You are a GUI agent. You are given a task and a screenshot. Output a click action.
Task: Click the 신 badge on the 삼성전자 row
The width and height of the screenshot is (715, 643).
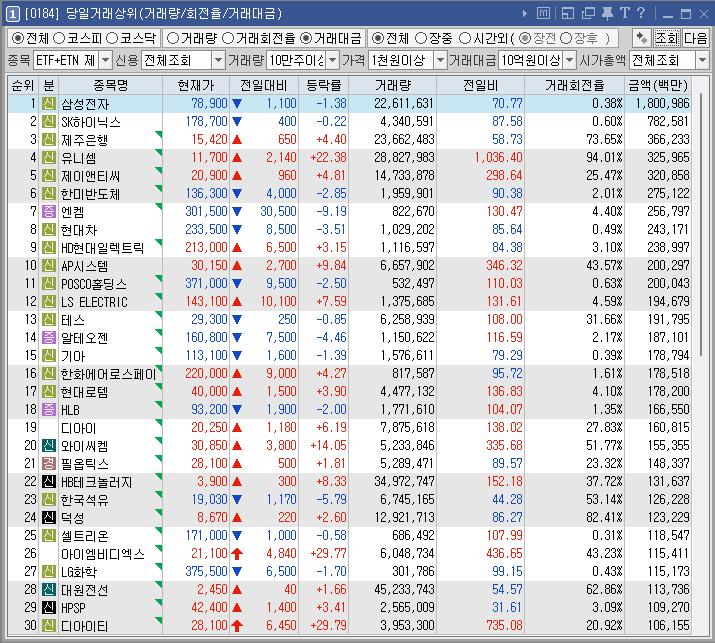49,104
